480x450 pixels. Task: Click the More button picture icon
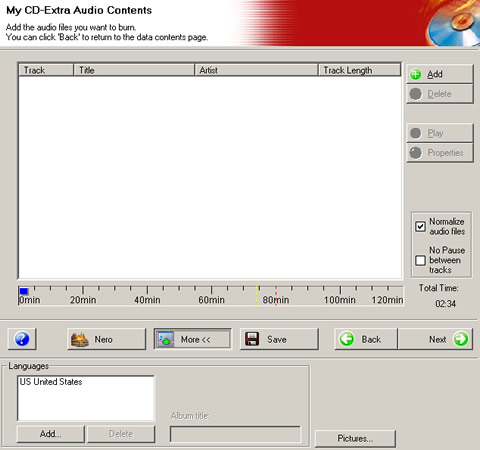[x=166, y=339]
